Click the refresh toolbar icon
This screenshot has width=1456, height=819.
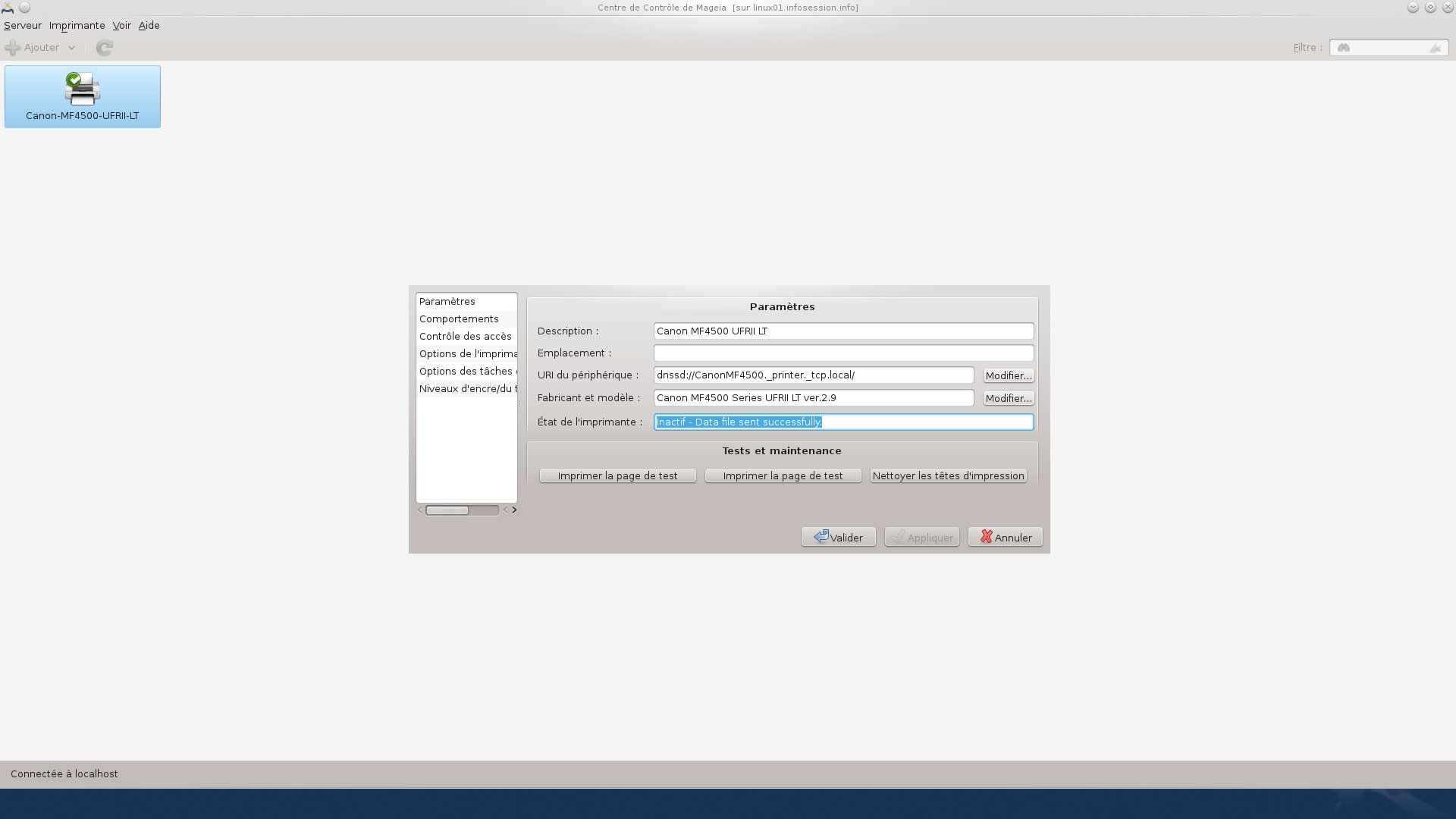pyautogui.click(x=105, y=48)
